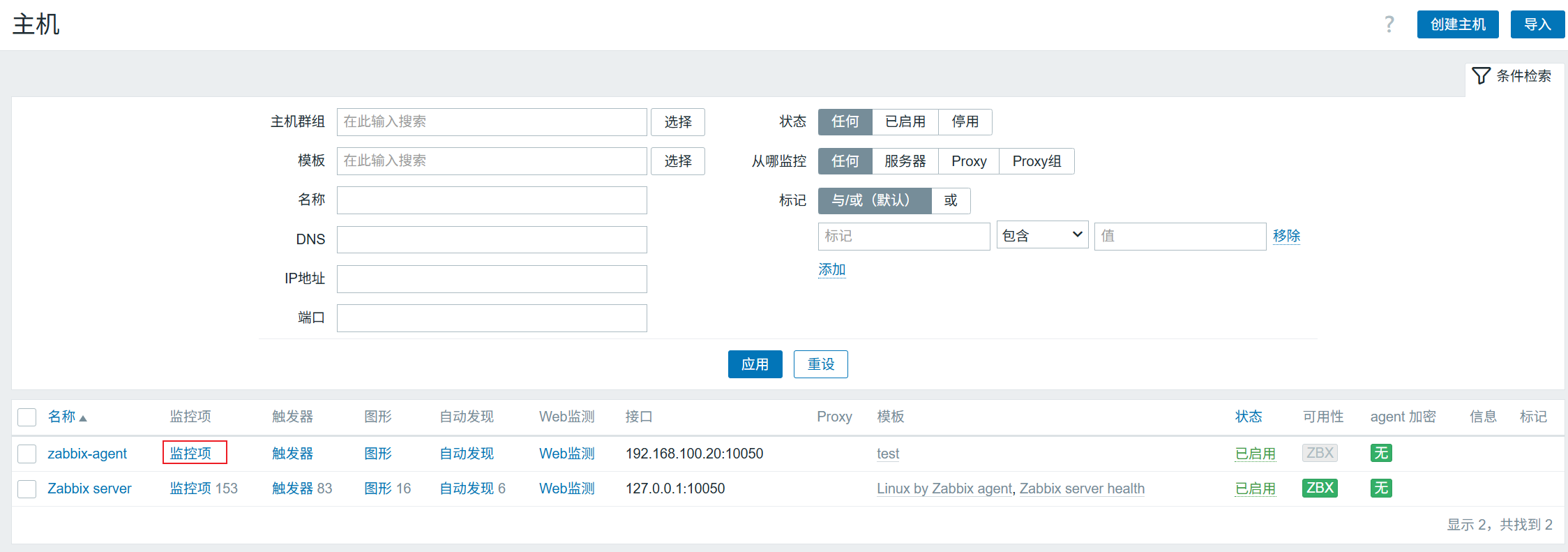The width and height of the screenshot is (1568, 552).
Task: Focus the 模板 search field
Action: pos(492,161)
